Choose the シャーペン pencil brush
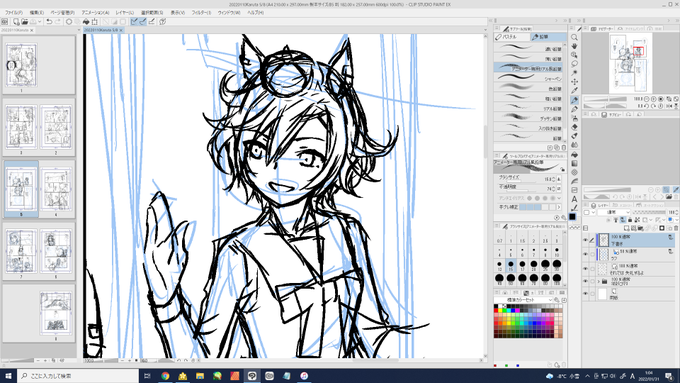Image resolution: width=680 pixels, height=383 pixels. coord(529,79)
